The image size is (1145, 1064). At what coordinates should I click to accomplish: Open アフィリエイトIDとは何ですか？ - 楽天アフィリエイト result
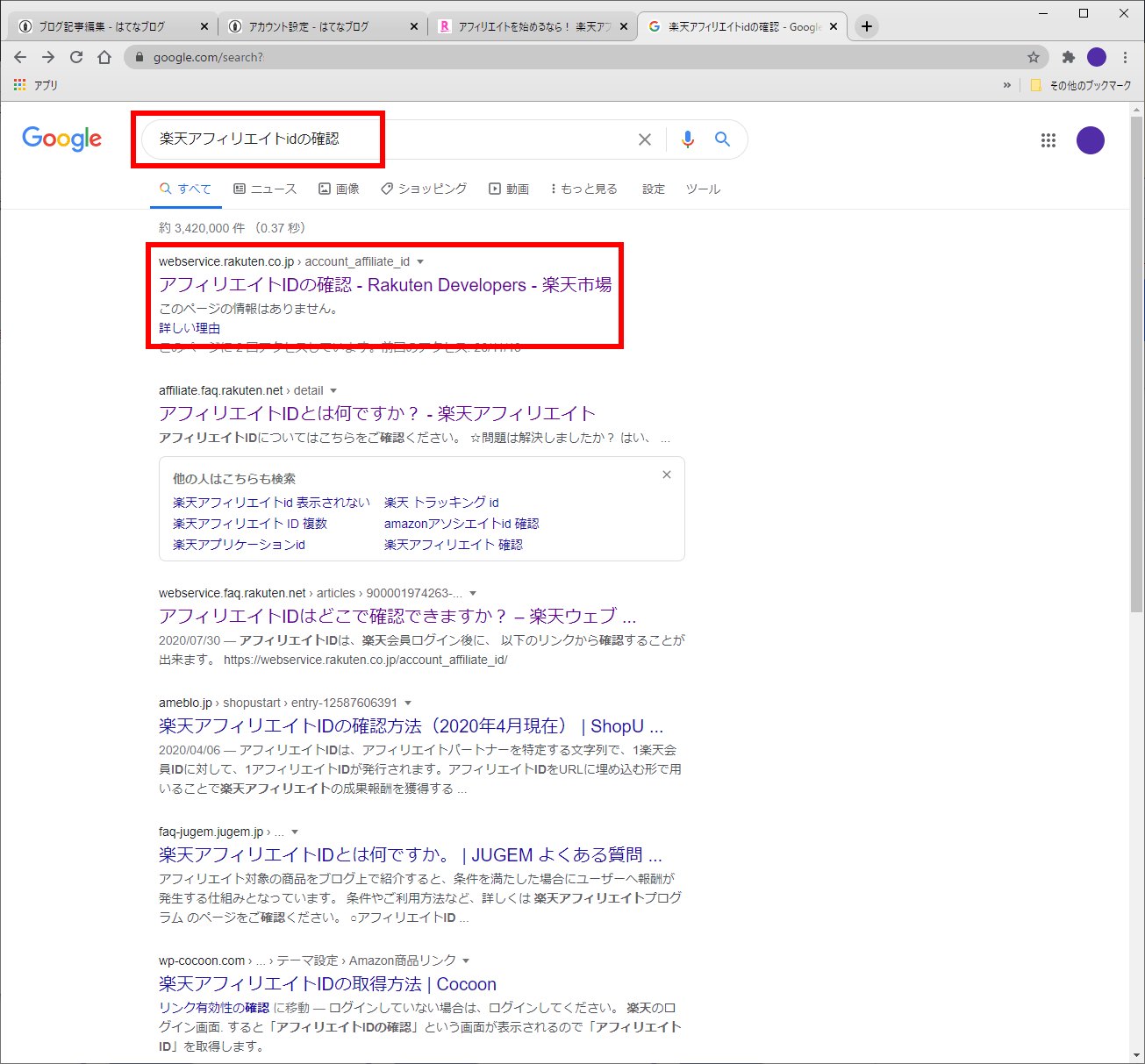coord(377,414)
